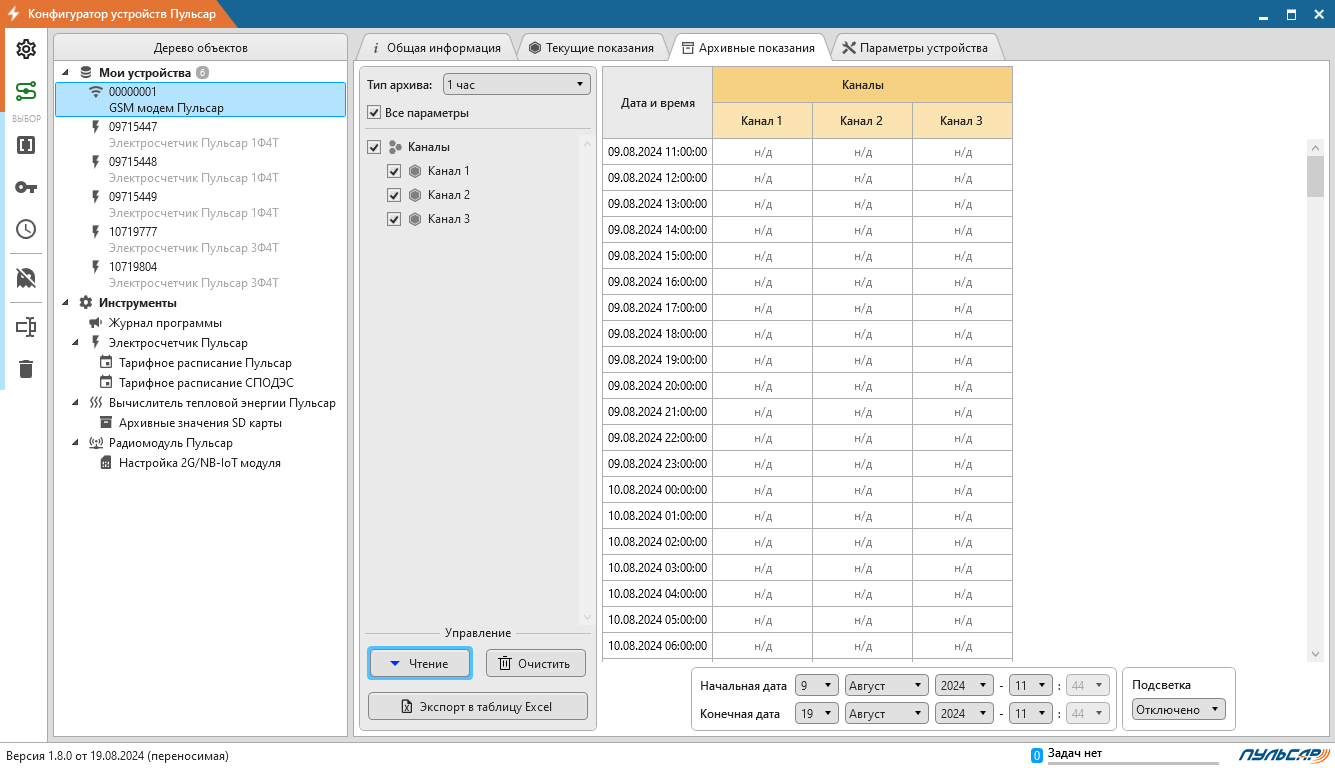
Task: Select the green device tree sidebar icon
Action: pyautogui.click(x=26, y=92)
